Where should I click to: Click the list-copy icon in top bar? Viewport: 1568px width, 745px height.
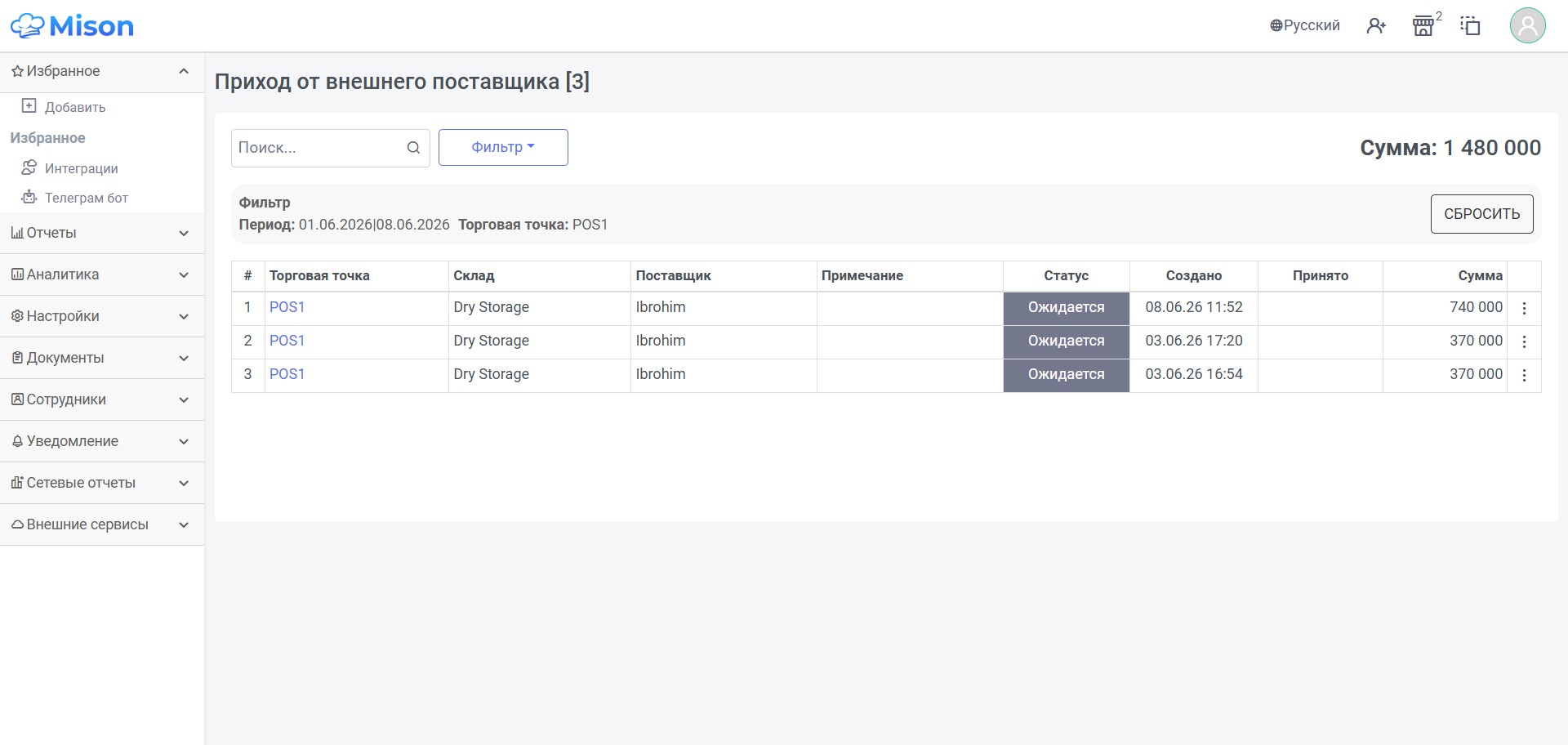(x=1470, y=26)
